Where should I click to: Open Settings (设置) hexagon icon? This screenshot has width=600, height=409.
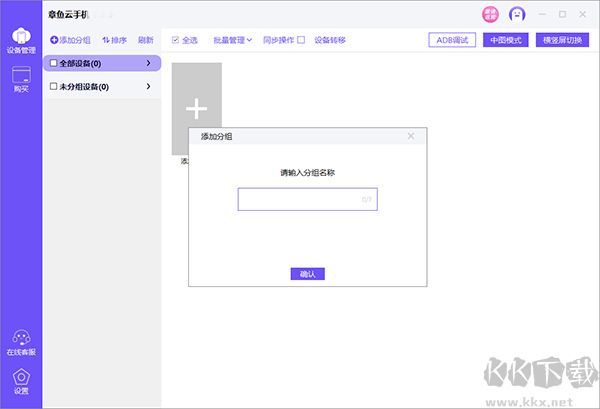[x=21, y=381]
